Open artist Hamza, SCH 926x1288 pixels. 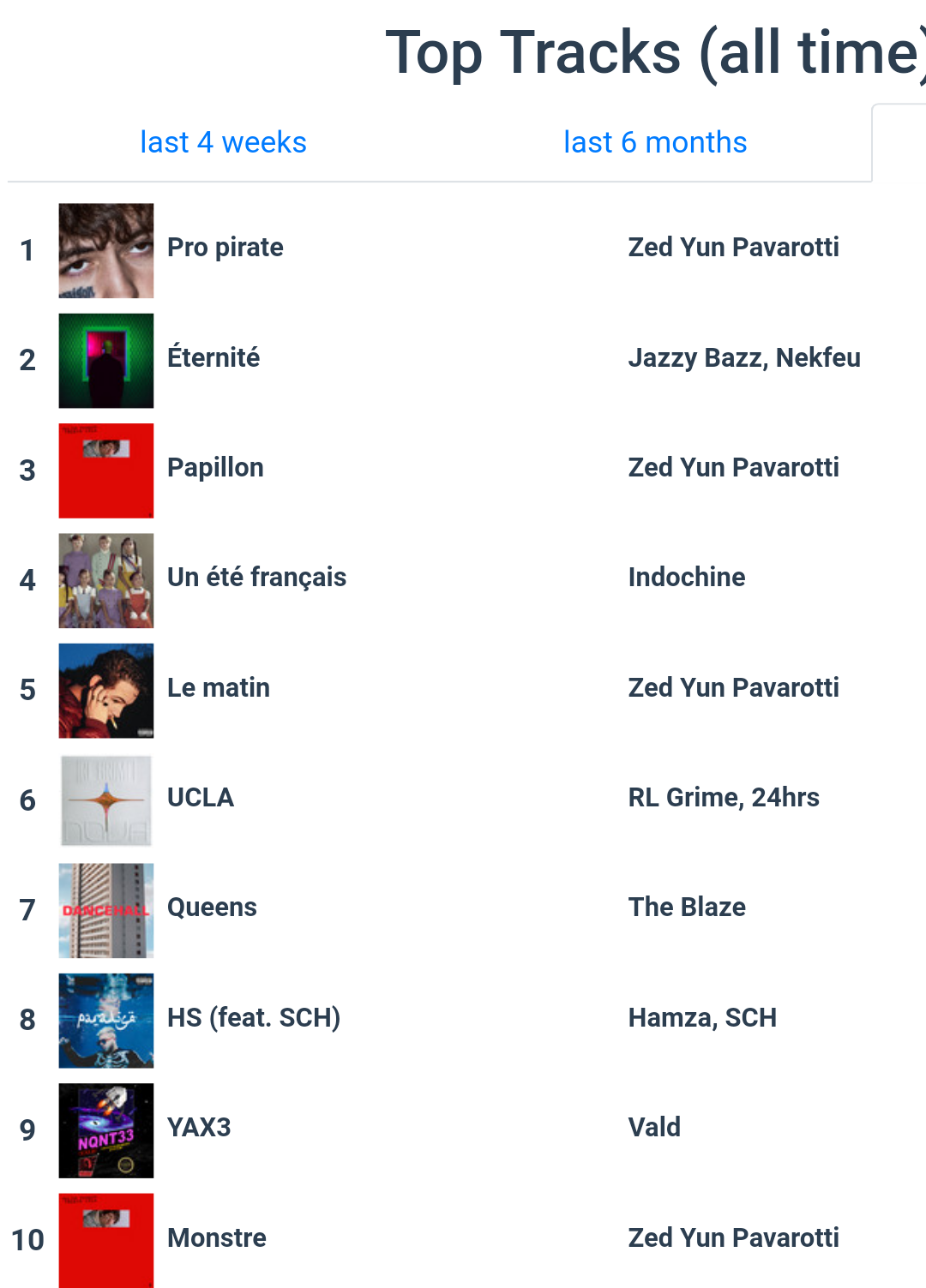point(702,1018)
